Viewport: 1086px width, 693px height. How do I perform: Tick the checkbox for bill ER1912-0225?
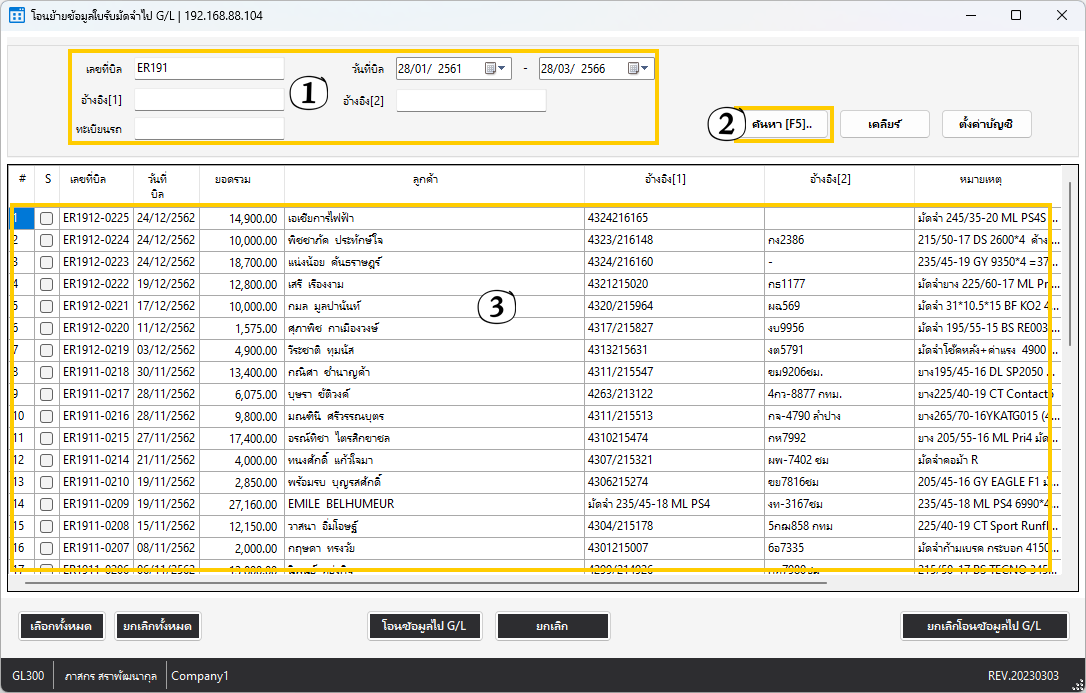[x=46, y=218]
